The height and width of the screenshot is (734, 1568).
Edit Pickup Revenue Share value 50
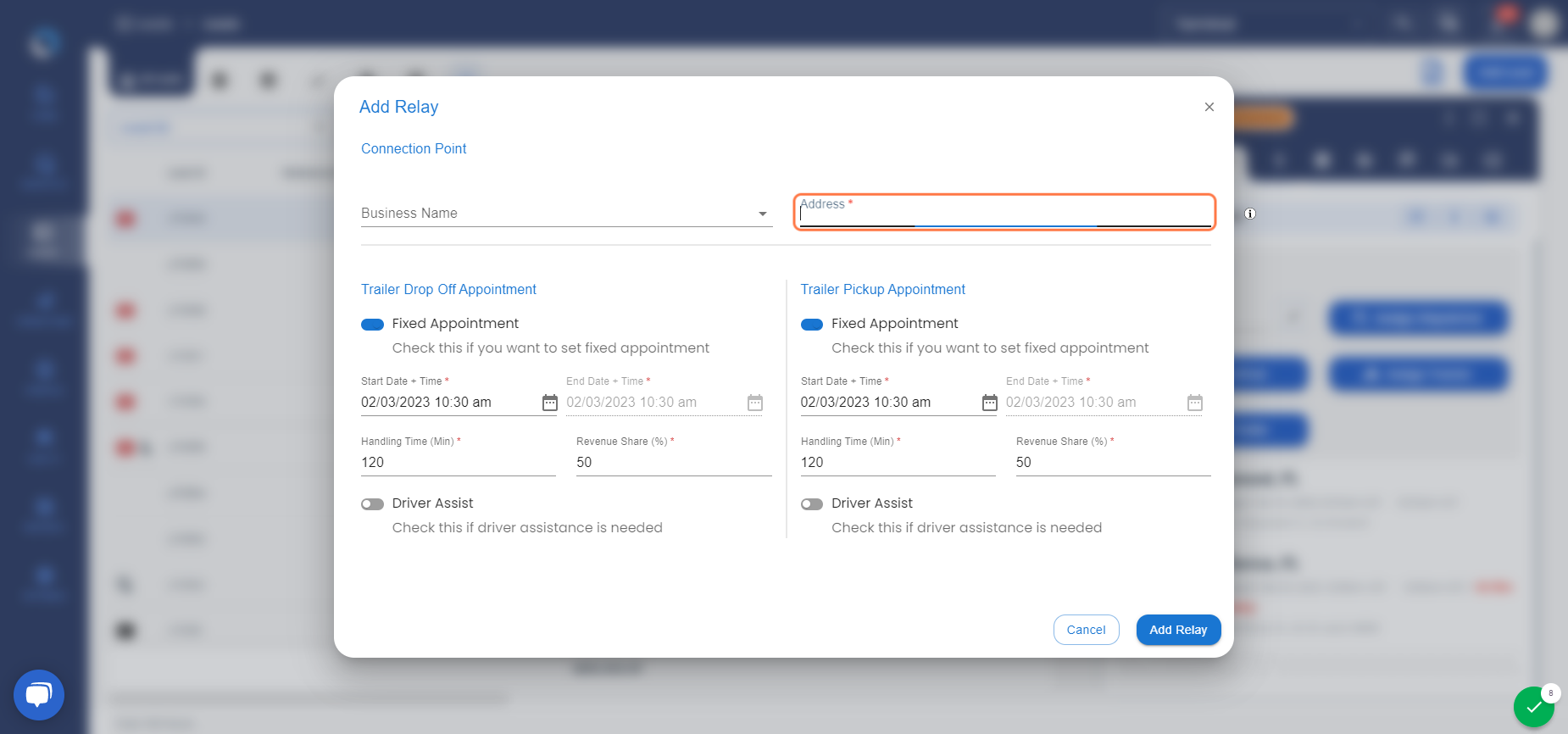[x=1114, y=463]
